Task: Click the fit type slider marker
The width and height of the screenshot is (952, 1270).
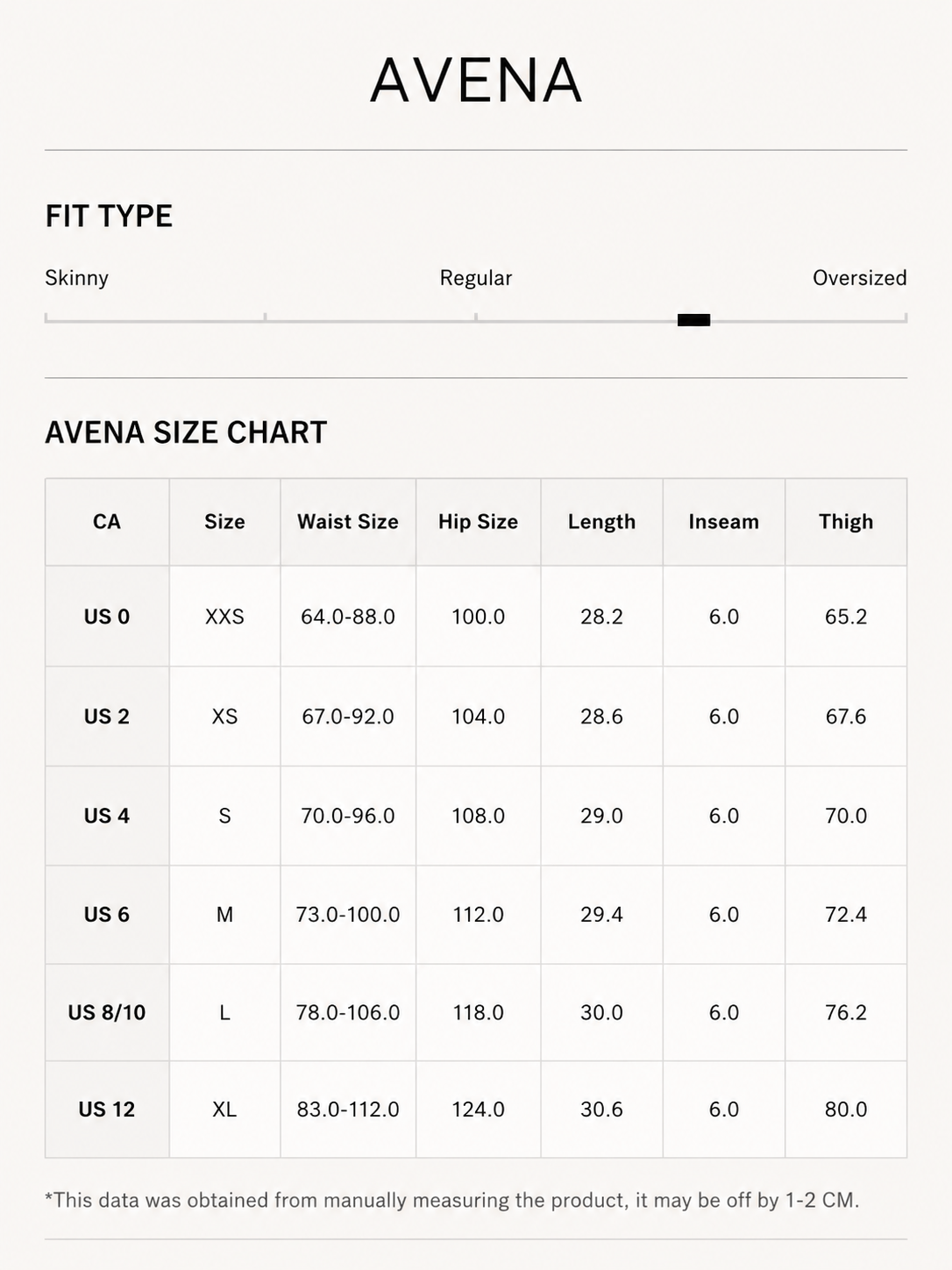Action: pyautogui.click(x=693, y=320)
